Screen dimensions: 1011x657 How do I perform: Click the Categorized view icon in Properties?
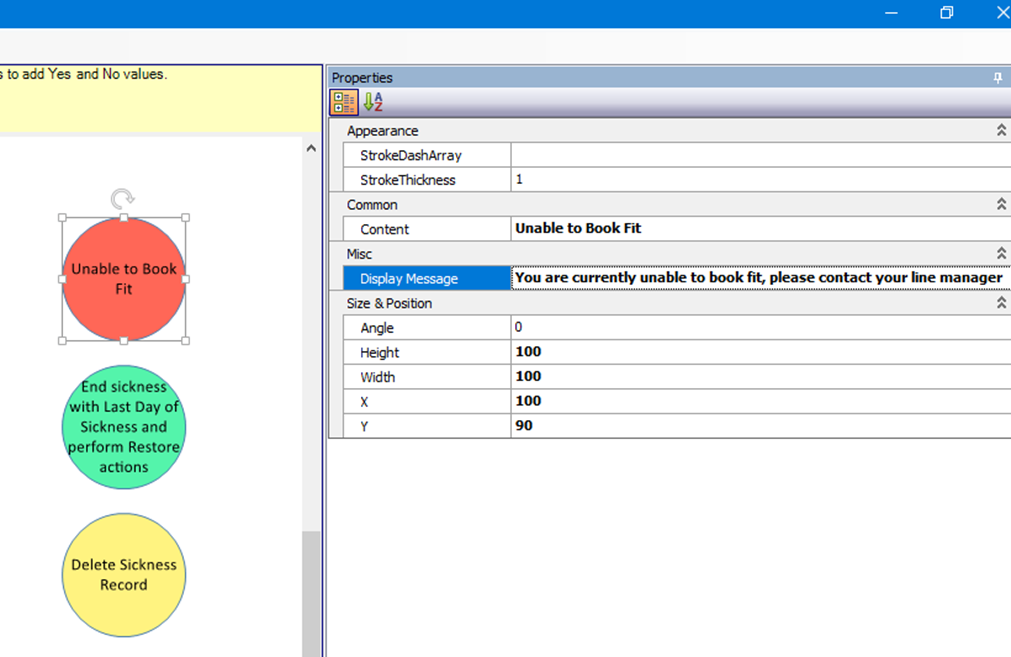point(343,102)
